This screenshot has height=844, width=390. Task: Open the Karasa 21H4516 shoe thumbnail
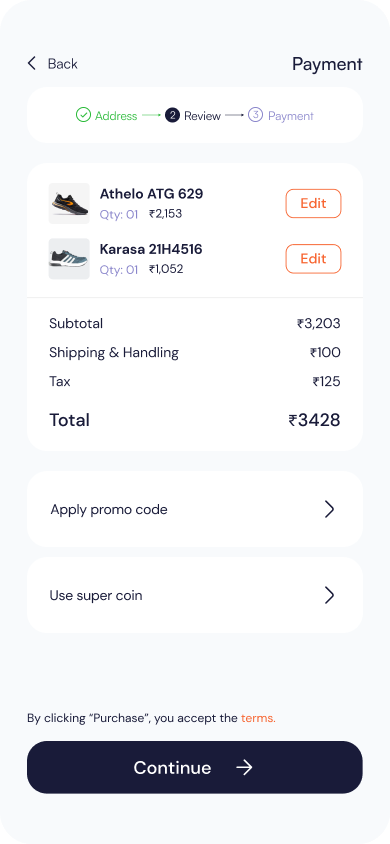69,259
